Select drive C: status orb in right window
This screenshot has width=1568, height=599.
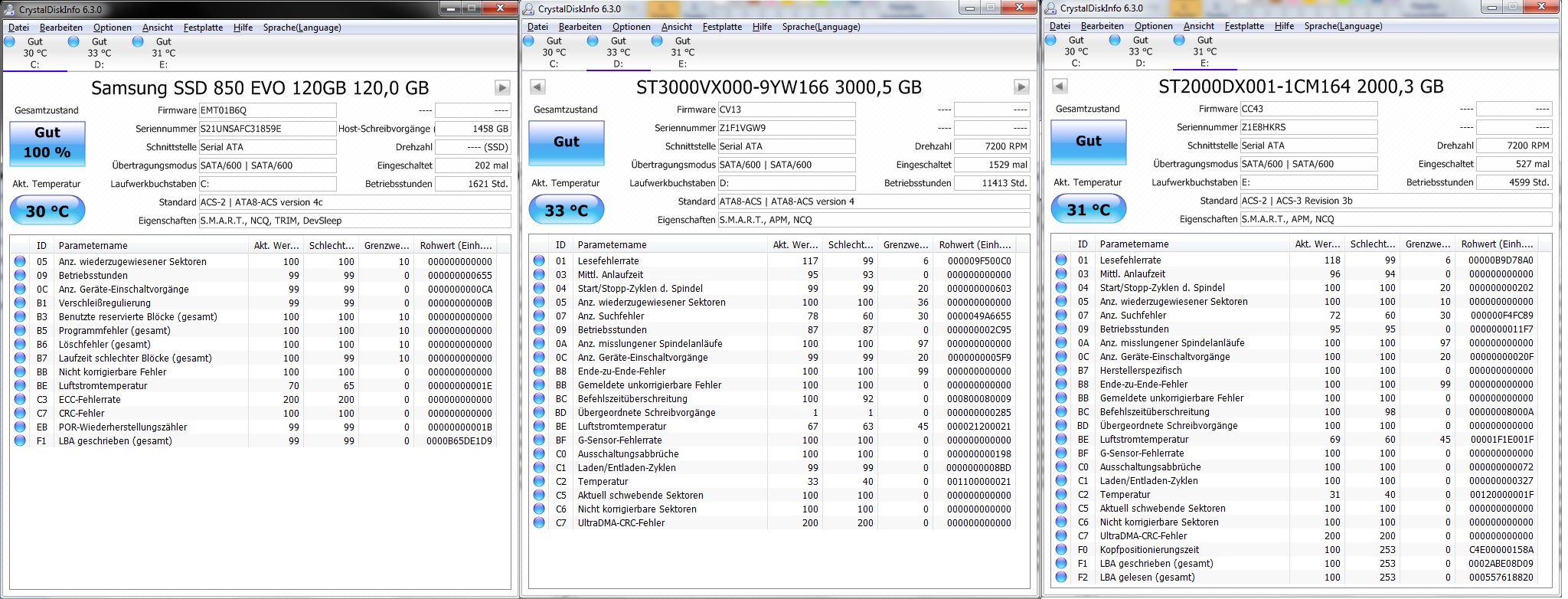pos(1050,40)
